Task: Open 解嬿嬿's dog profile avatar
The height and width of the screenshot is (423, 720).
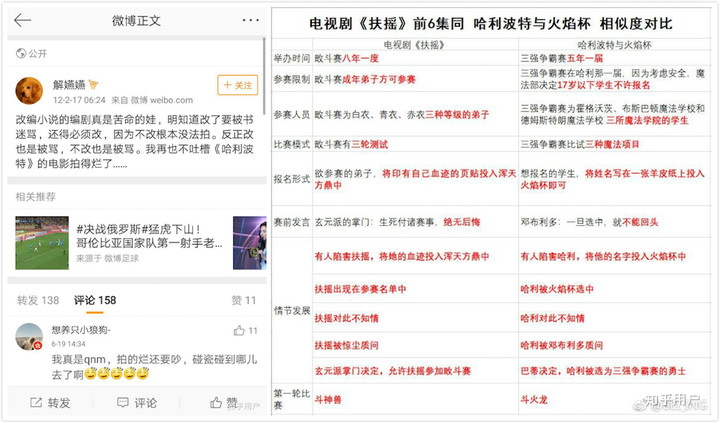Action: coord(29,91)
